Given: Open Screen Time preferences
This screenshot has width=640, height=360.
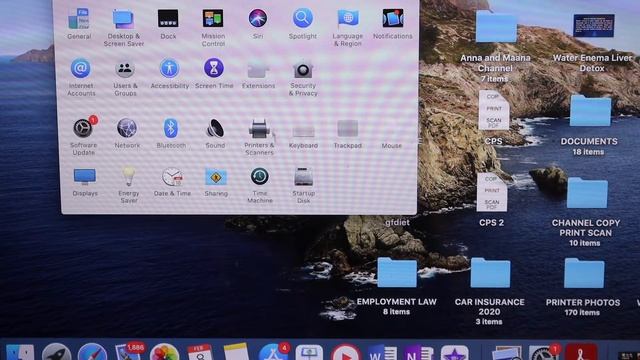Looking at the screenshot, I should (x=214, y=68).
